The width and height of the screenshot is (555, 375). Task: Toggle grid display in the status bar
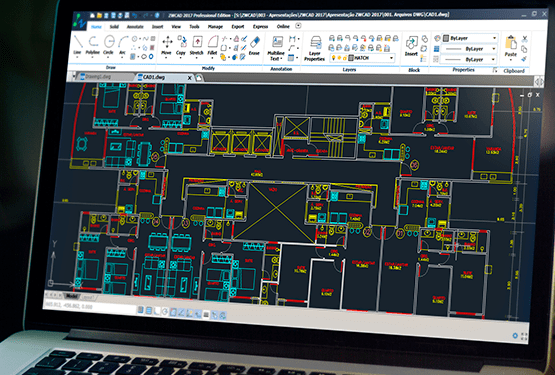coord(149,311)
